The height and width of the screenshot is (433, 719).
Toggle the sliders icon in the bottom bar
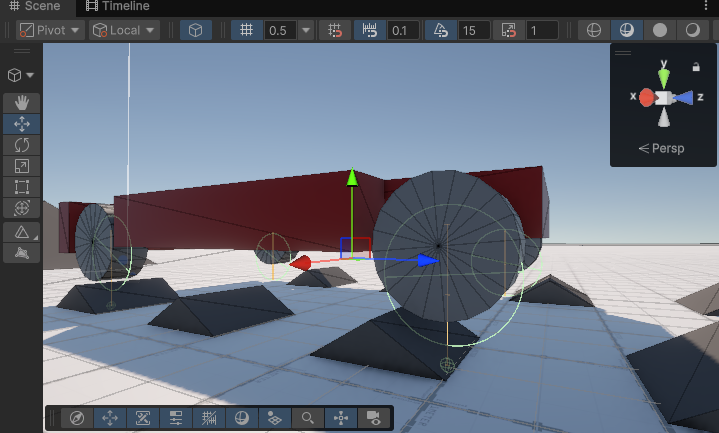[176, 418]
